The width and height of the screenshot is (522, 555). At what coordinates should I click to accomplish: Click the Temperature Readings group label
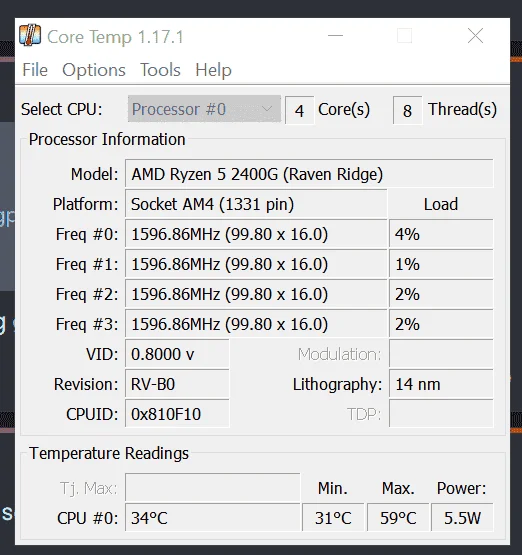click(x=109, y=453)
